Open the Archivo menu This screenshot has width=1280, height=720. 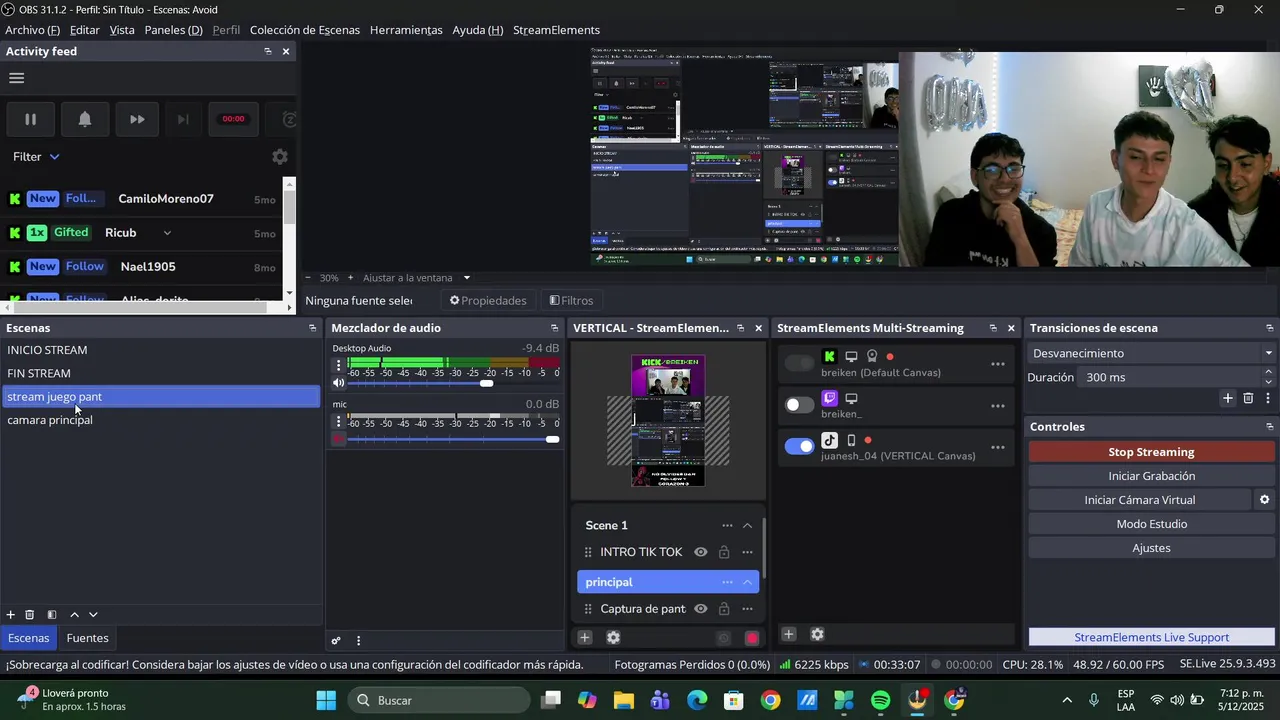[32, 30]
